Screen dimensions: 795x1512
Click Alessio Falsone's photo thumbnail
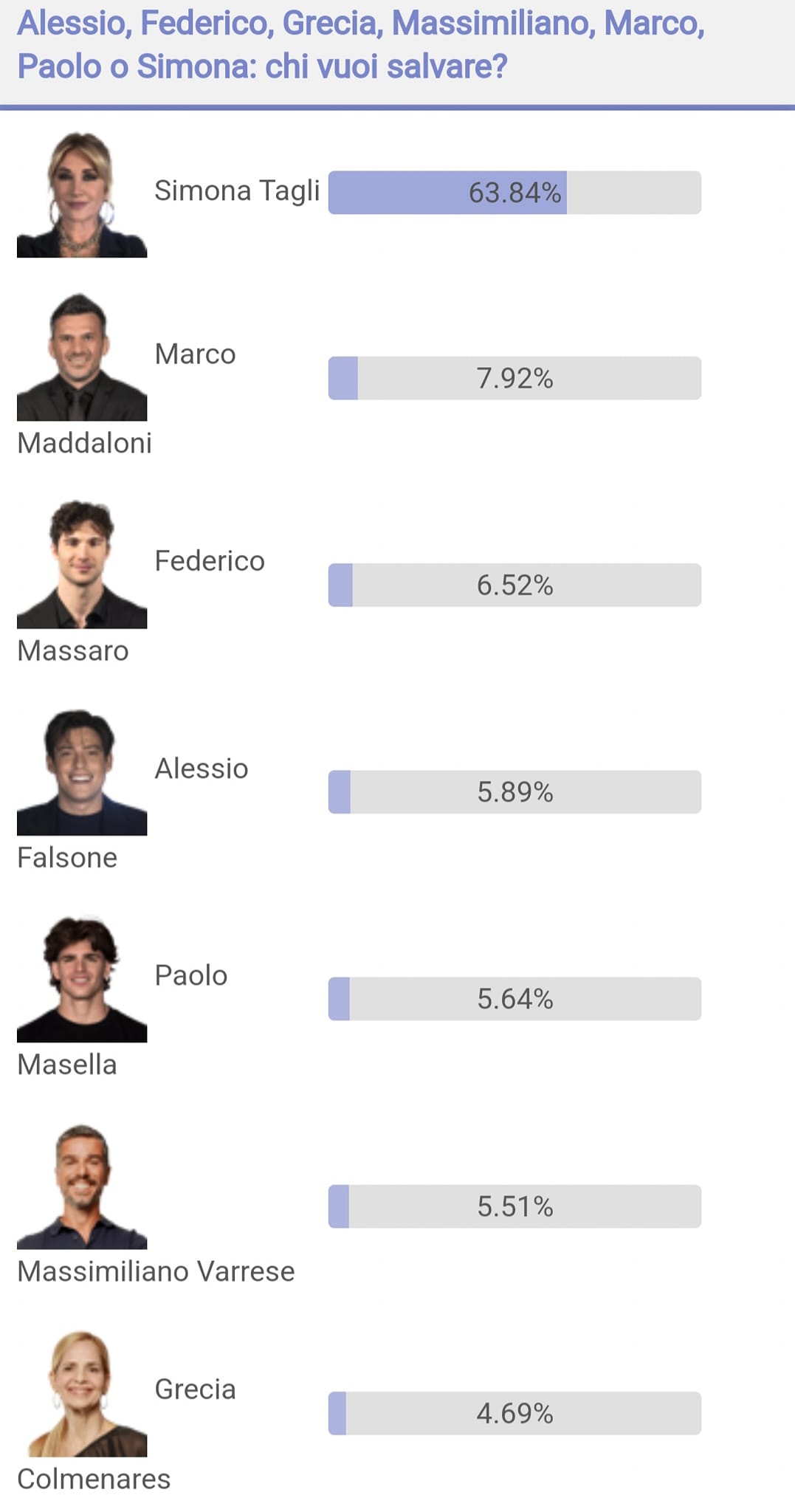click(x=82, y=771)
